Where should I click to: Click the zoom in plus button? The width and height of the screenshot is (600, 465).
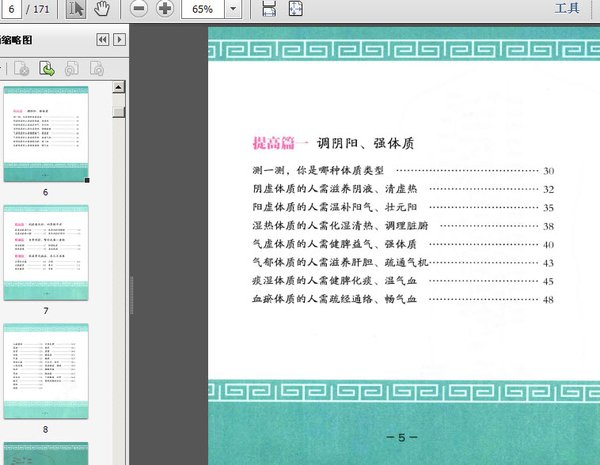click(165, 8)
